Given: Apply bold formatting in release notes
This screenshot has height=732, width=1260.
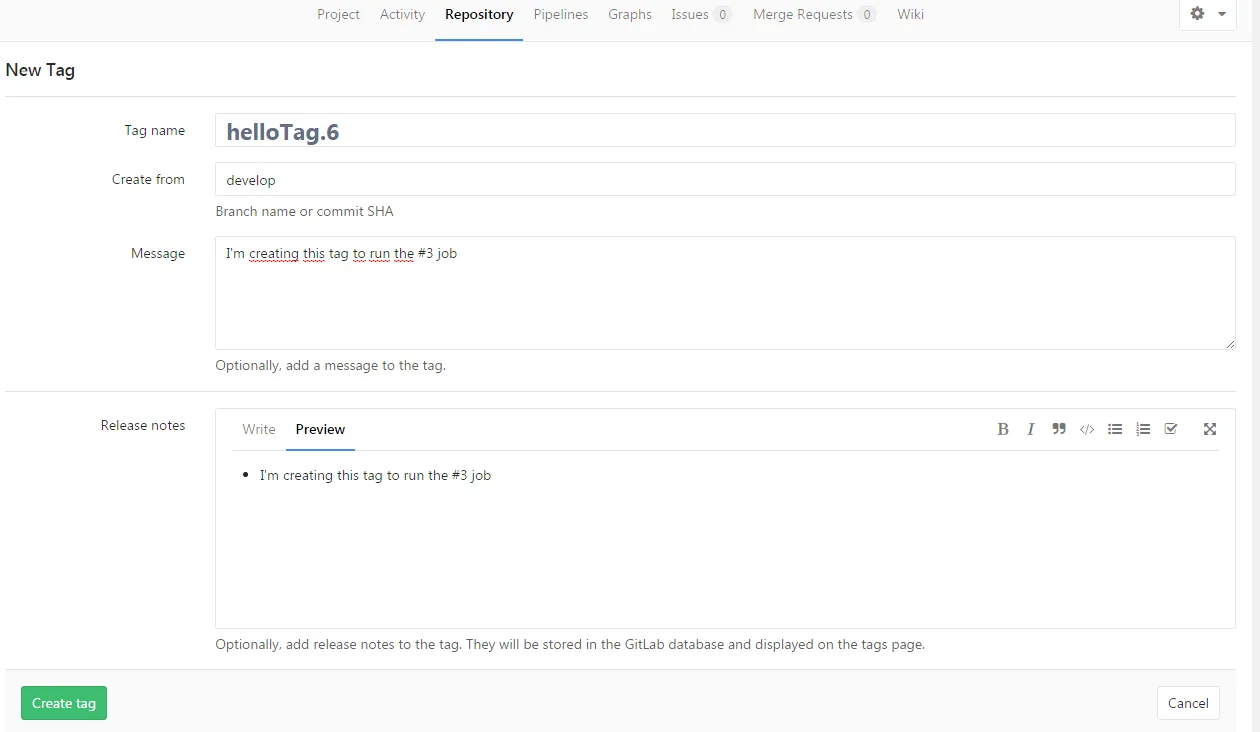Looking at the screenshot, I should coord(1002,429).
